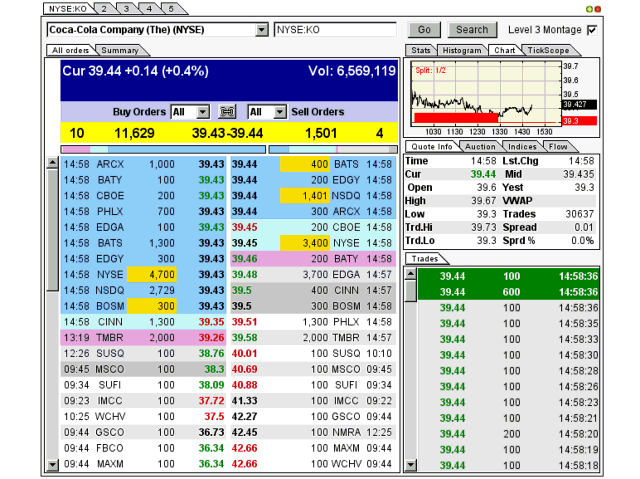
Task: Click order book scroll-up arrow
Action: pyautogui.click(x=53, y=162)
